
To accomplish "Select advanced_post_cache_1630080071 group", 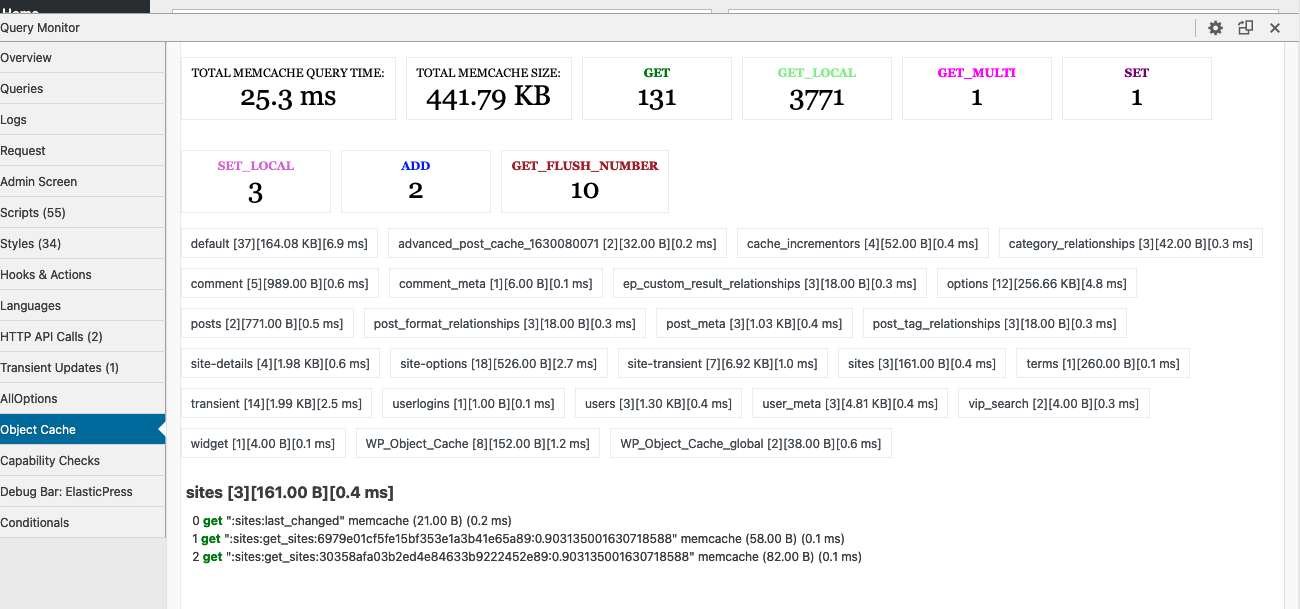I will pos(558,243).
